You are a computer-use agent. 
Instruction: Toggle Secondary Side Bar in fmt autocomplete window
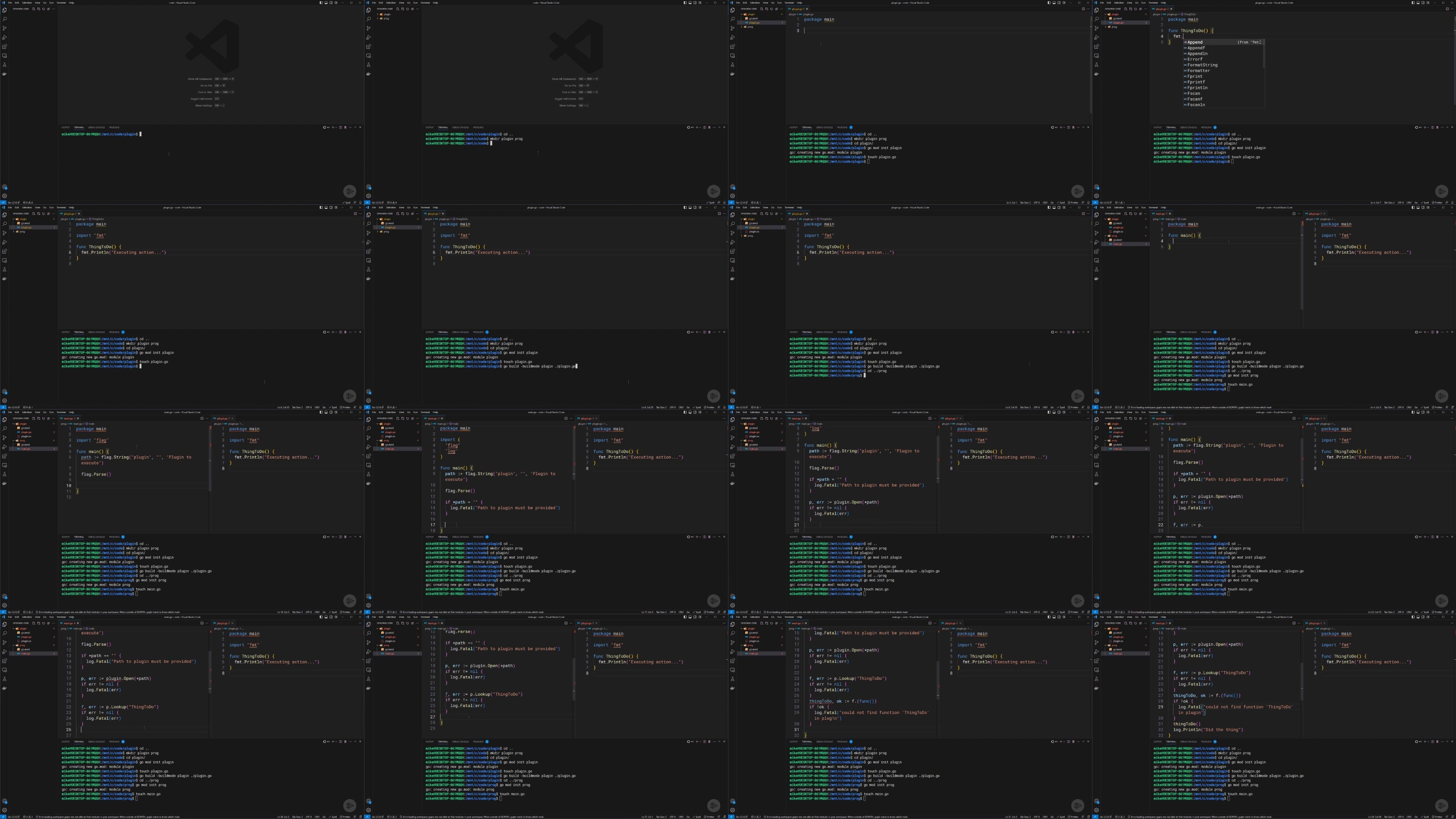coord(1423,3)
